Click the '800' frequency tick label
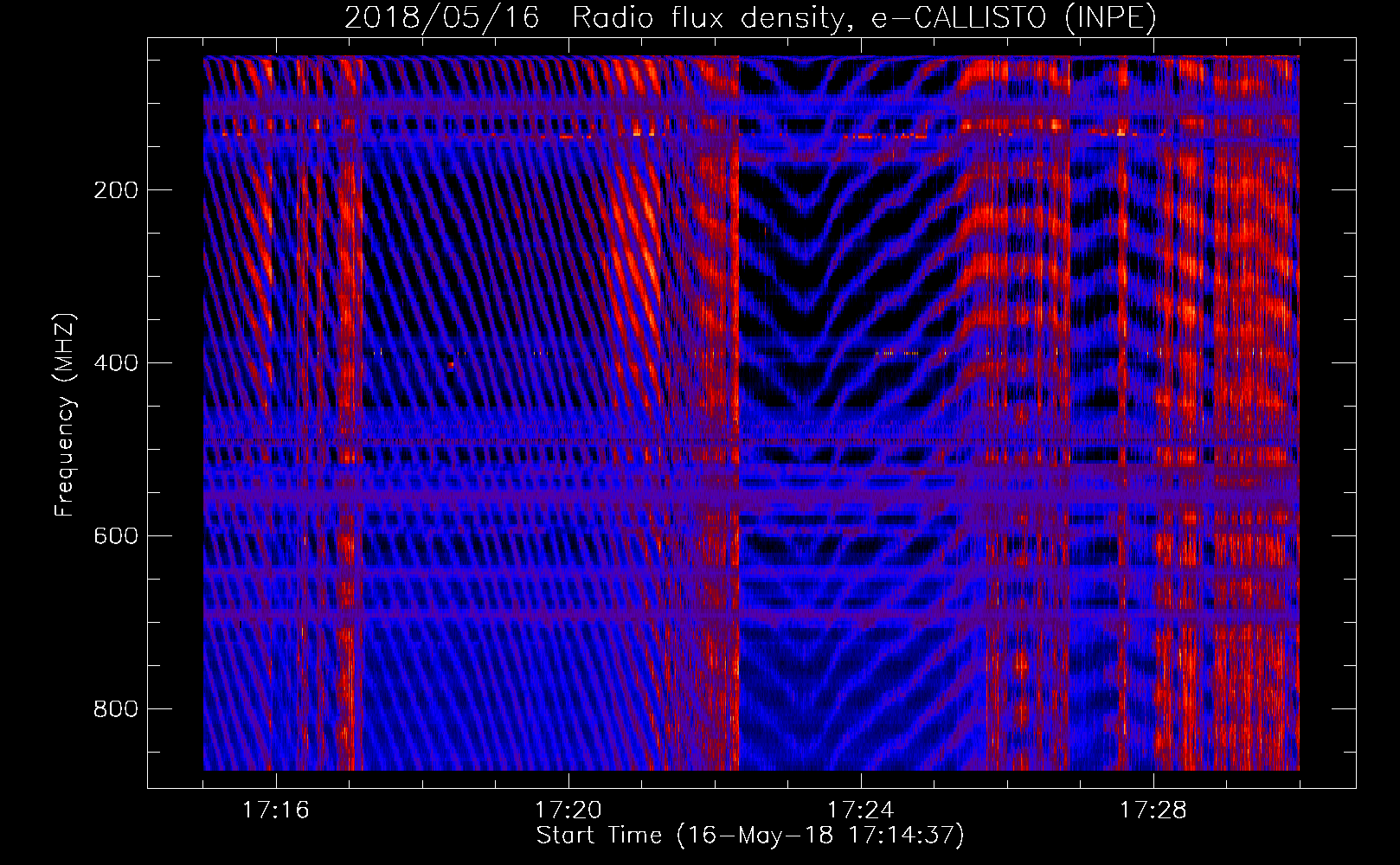1400x865 pixels. tap(115, 709)
